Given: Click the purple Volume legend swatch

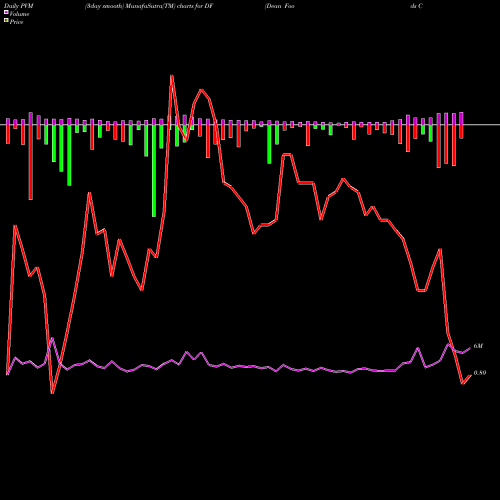Looking at the screenshot, I should click(x=6, y=12).
